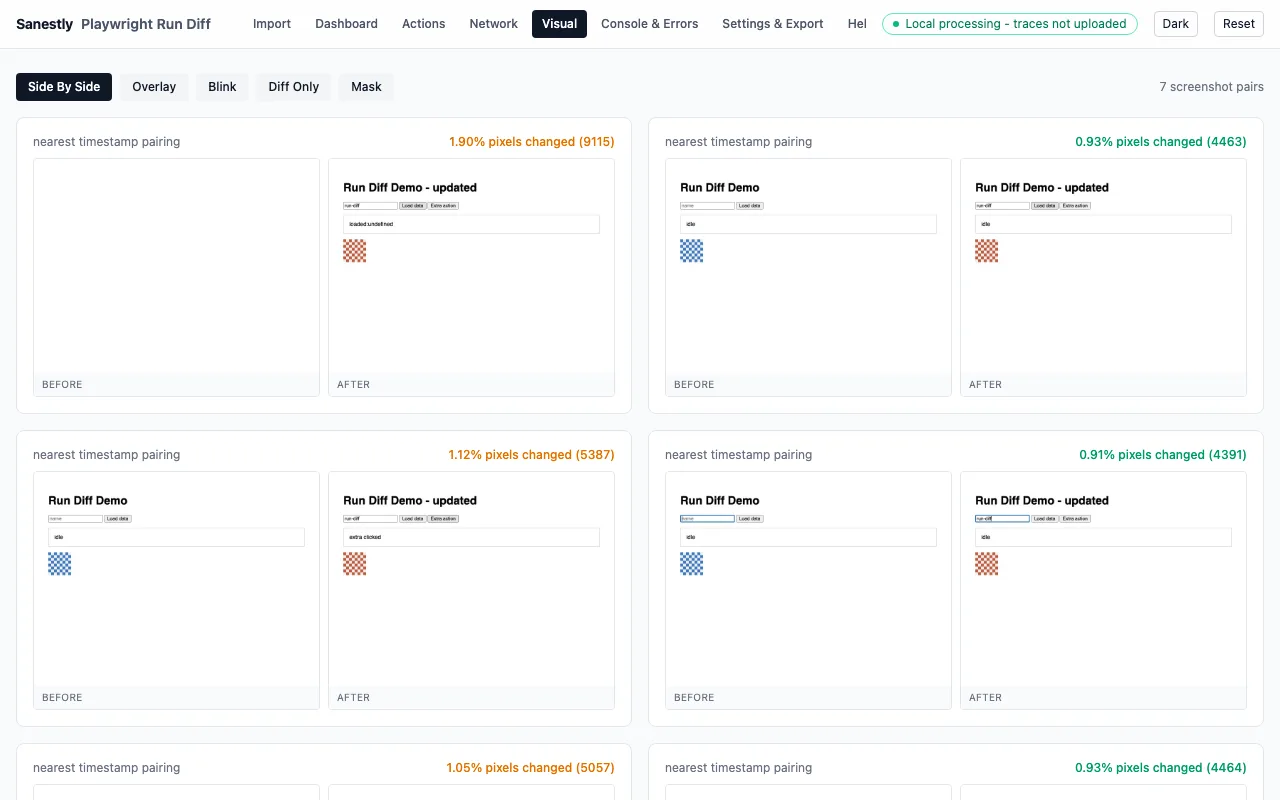Toggle Dark theme button

pyautogui.click(x=1176, y=24)
